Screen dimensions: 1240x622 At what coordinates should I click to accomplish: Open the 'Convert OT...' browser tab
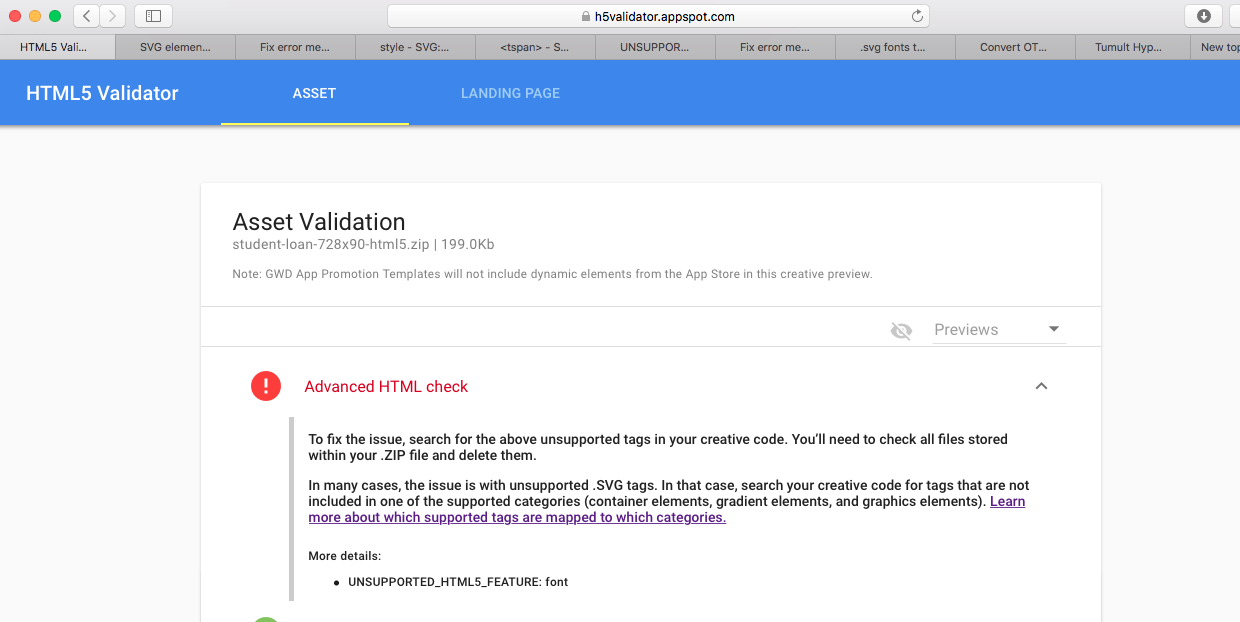1014,47
